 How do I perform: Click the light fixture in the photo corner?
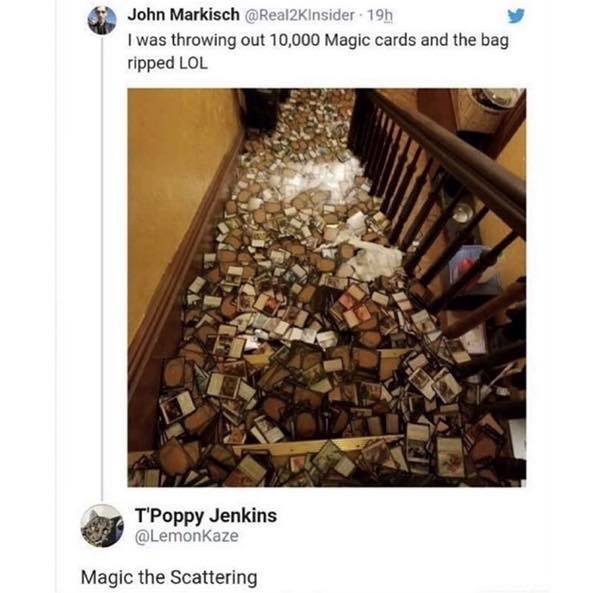coord(497,98)
